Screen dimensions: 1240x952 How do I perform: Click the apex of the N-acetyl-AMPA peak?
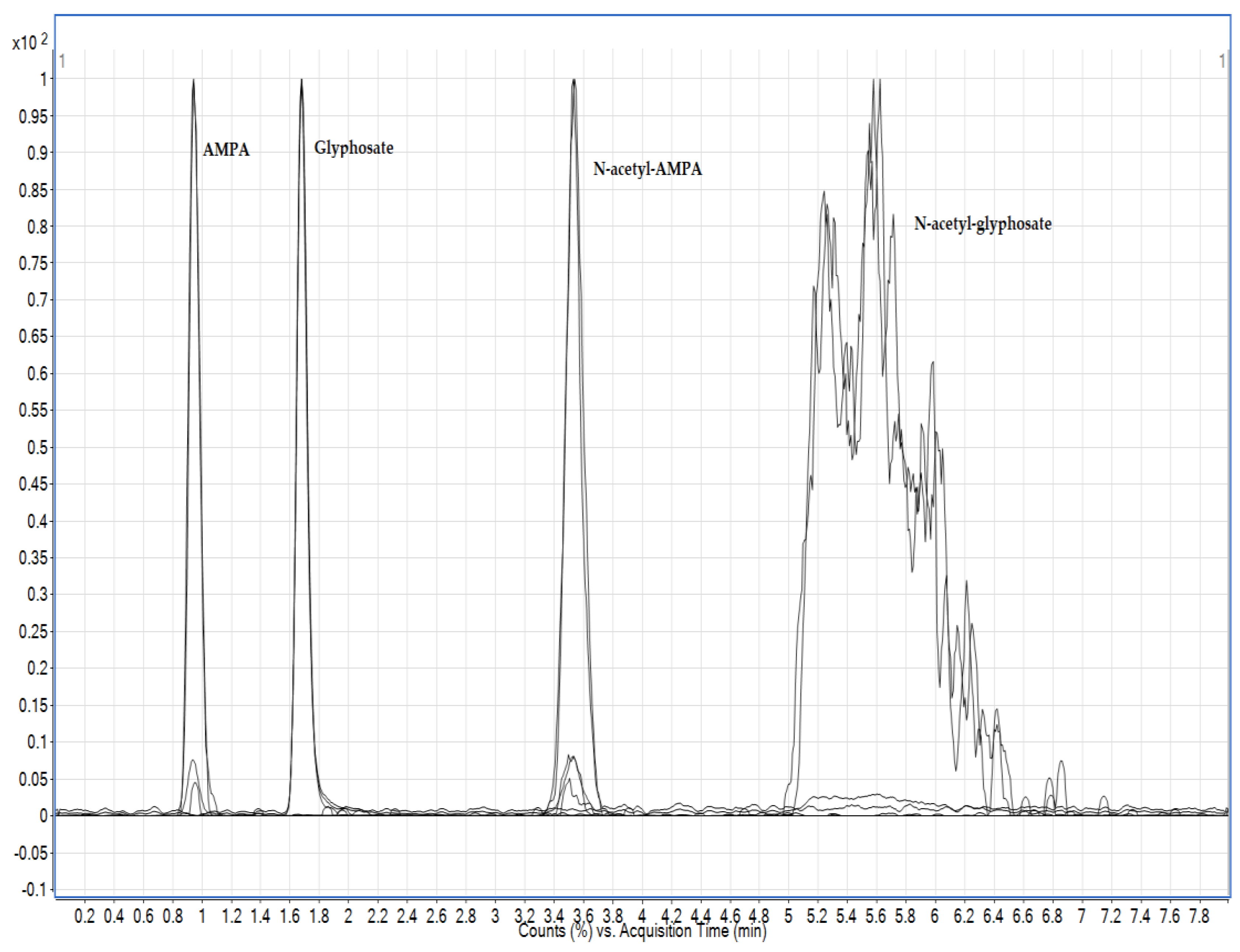tap(574, 80)
